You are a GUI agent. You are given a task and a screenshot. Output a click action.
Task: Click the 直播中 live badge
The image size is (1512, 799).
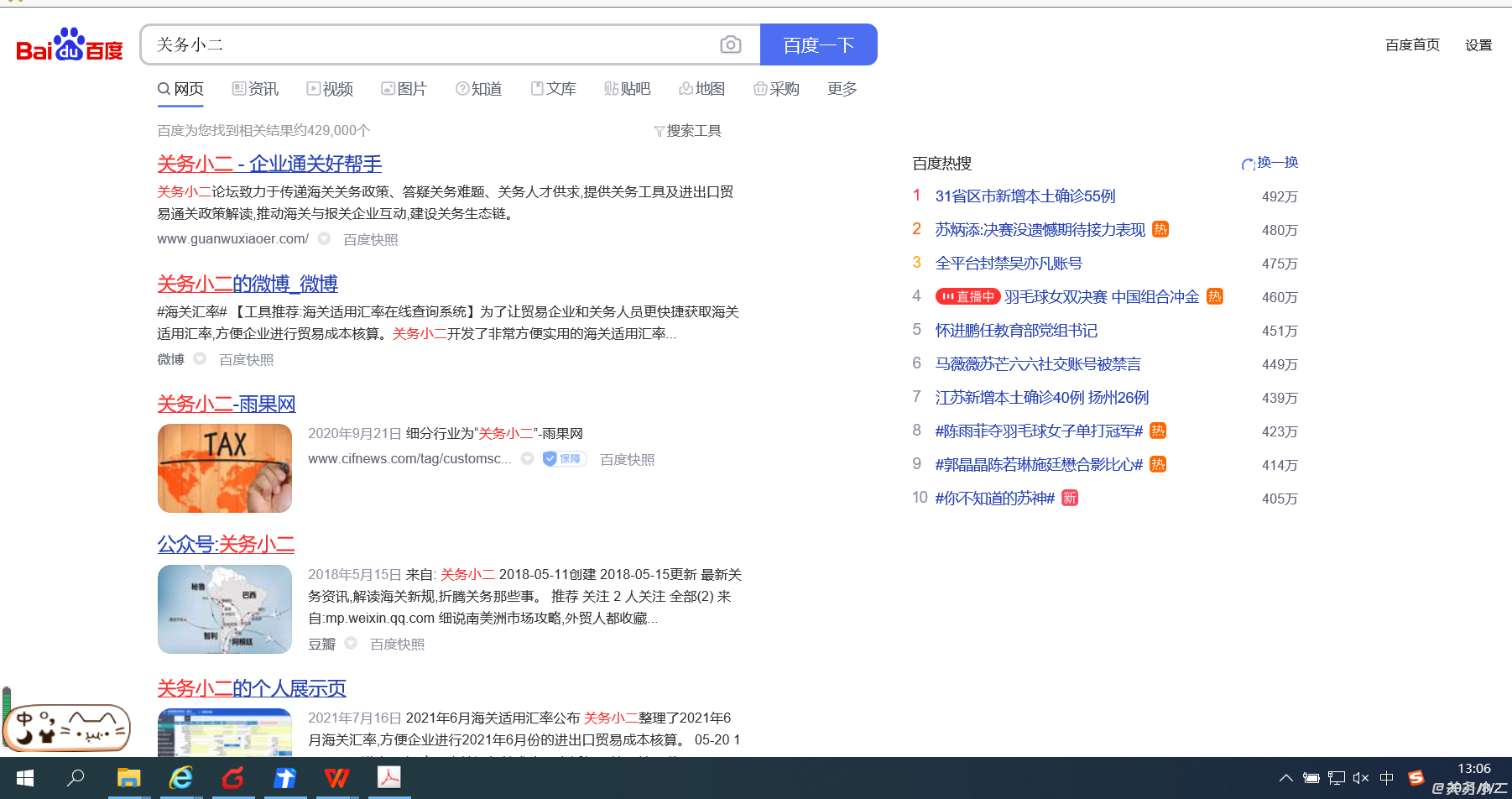click(967, 297)
